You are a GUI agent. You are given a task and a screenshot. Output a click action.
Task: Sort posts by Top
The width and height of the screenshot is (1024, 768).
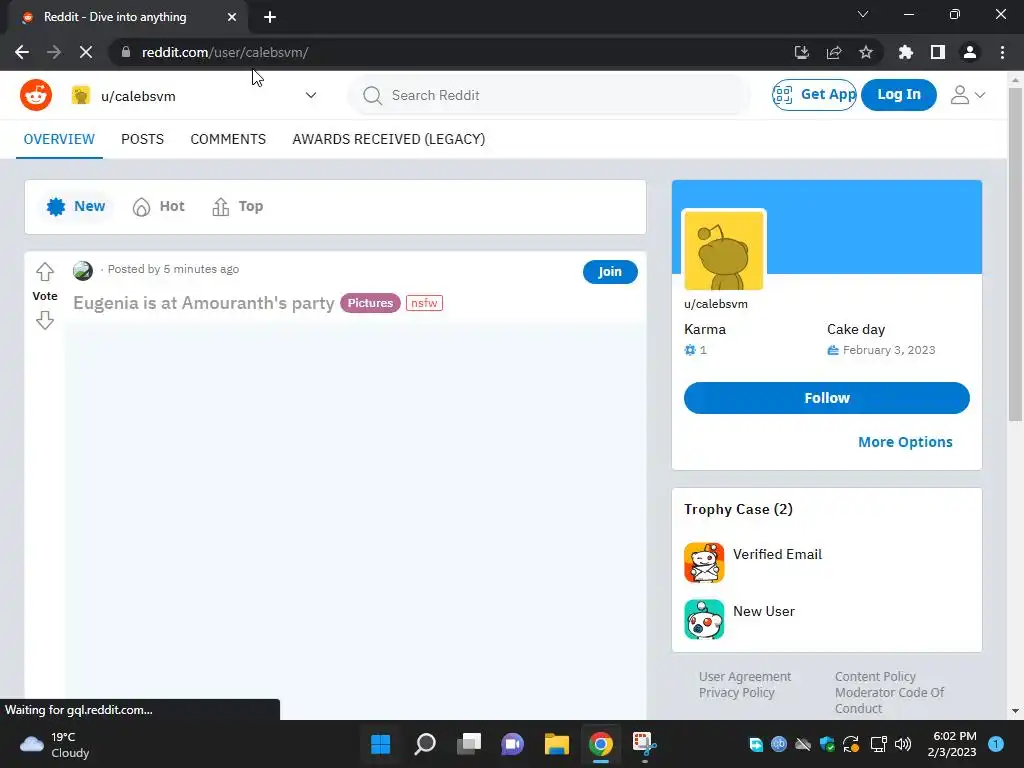pos(238,206)
